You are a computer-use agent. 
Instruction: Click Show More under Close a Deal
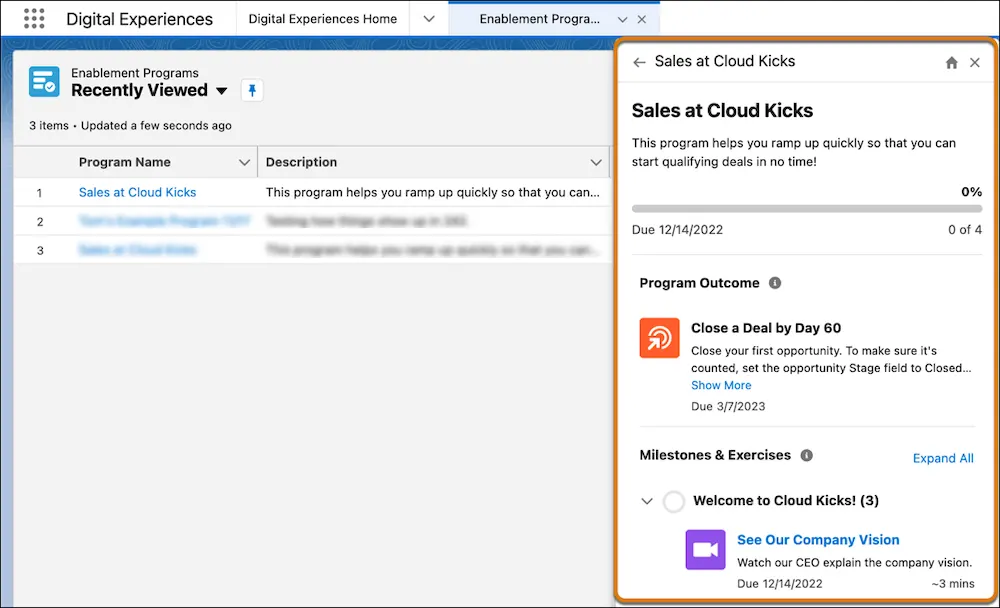click(721, 385)
